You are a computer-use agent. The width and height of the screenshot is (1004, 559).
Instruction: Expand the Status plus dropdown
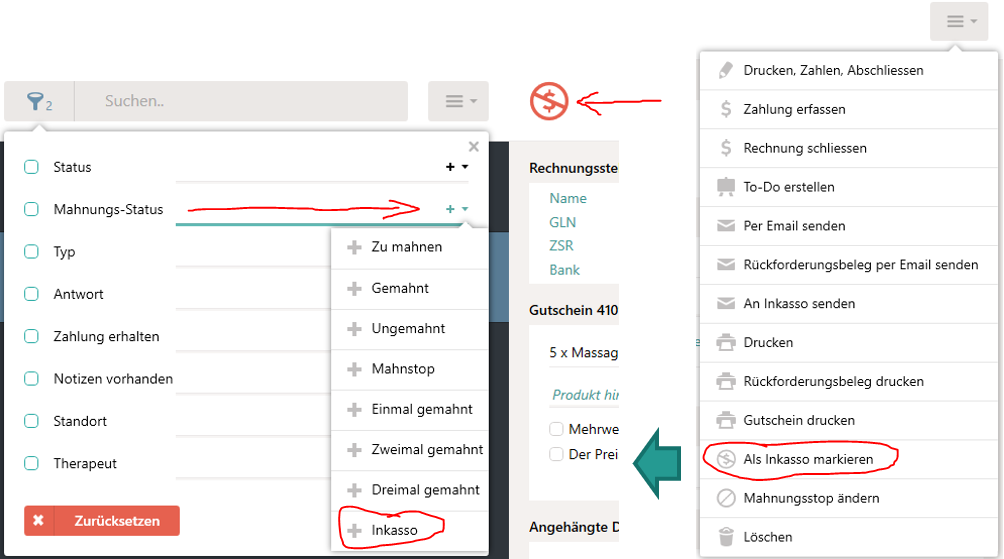click(x=457, y=166)
